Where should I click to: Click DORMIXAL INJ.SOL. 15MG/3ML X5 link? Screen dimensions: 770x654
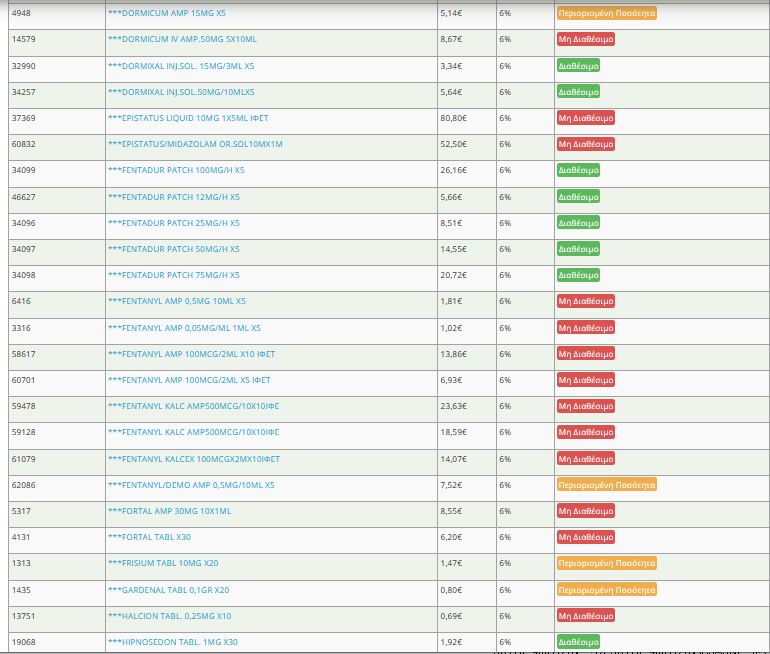180,66
